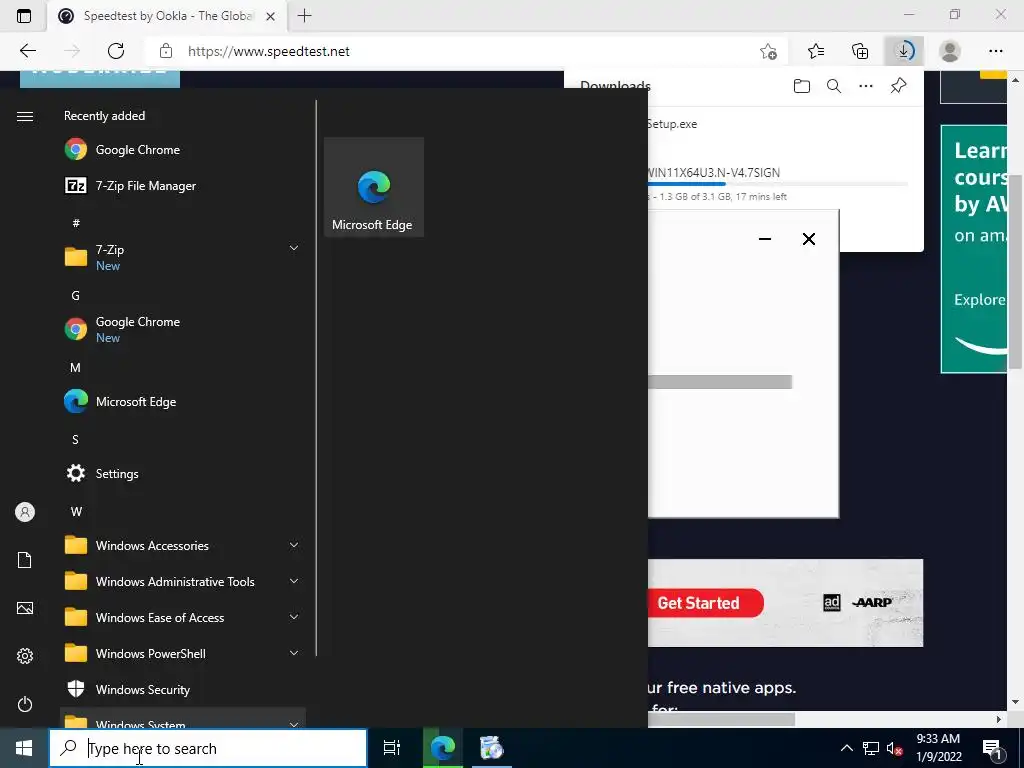Open Edge Collections
This screenshot has height=768, width=1024.
(x=860, y=51)
